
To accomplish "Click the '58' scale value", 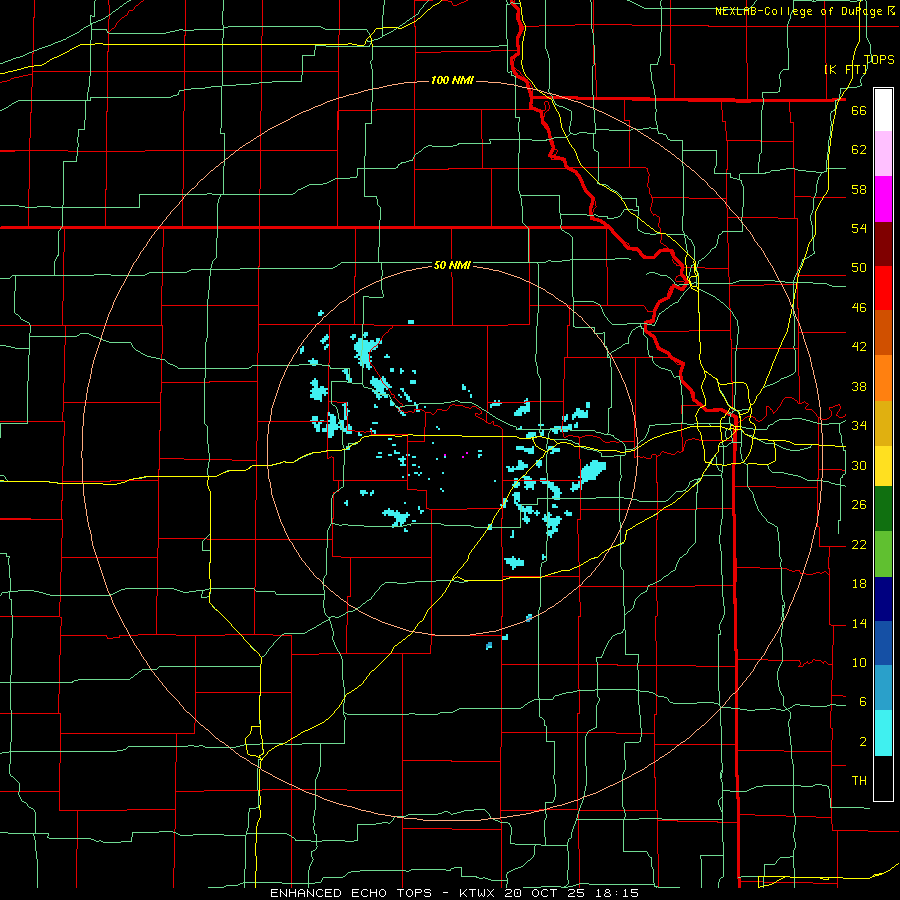I will pyautogui.click(x=859, y=189).
